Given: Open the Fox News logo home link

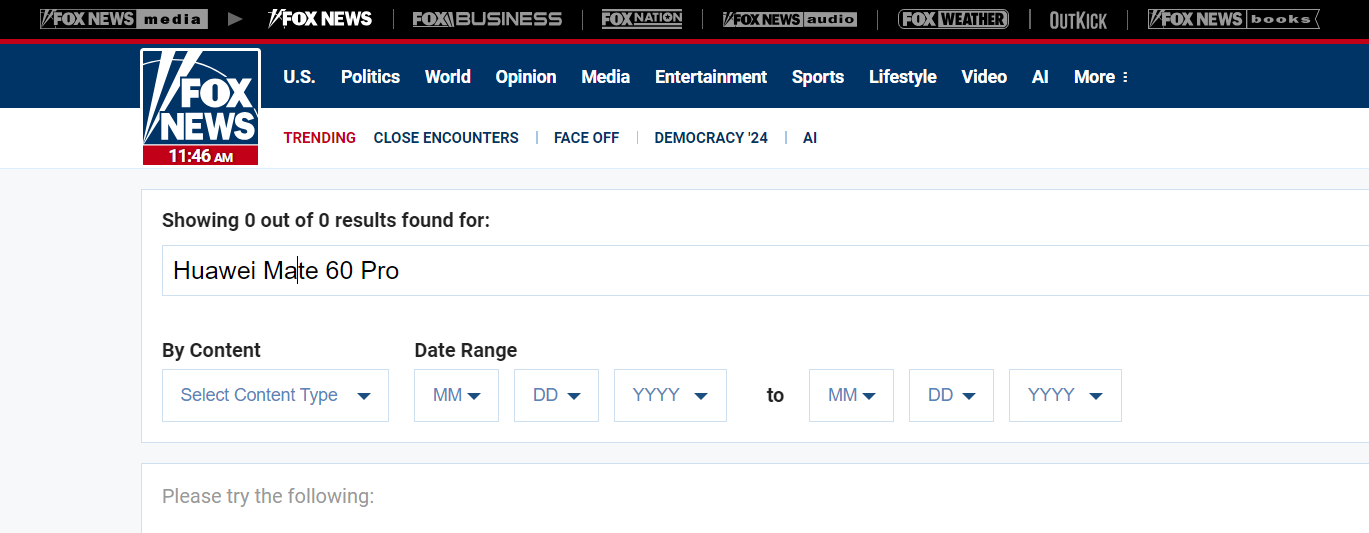Looking at the screenshot, I should (200, 106).
